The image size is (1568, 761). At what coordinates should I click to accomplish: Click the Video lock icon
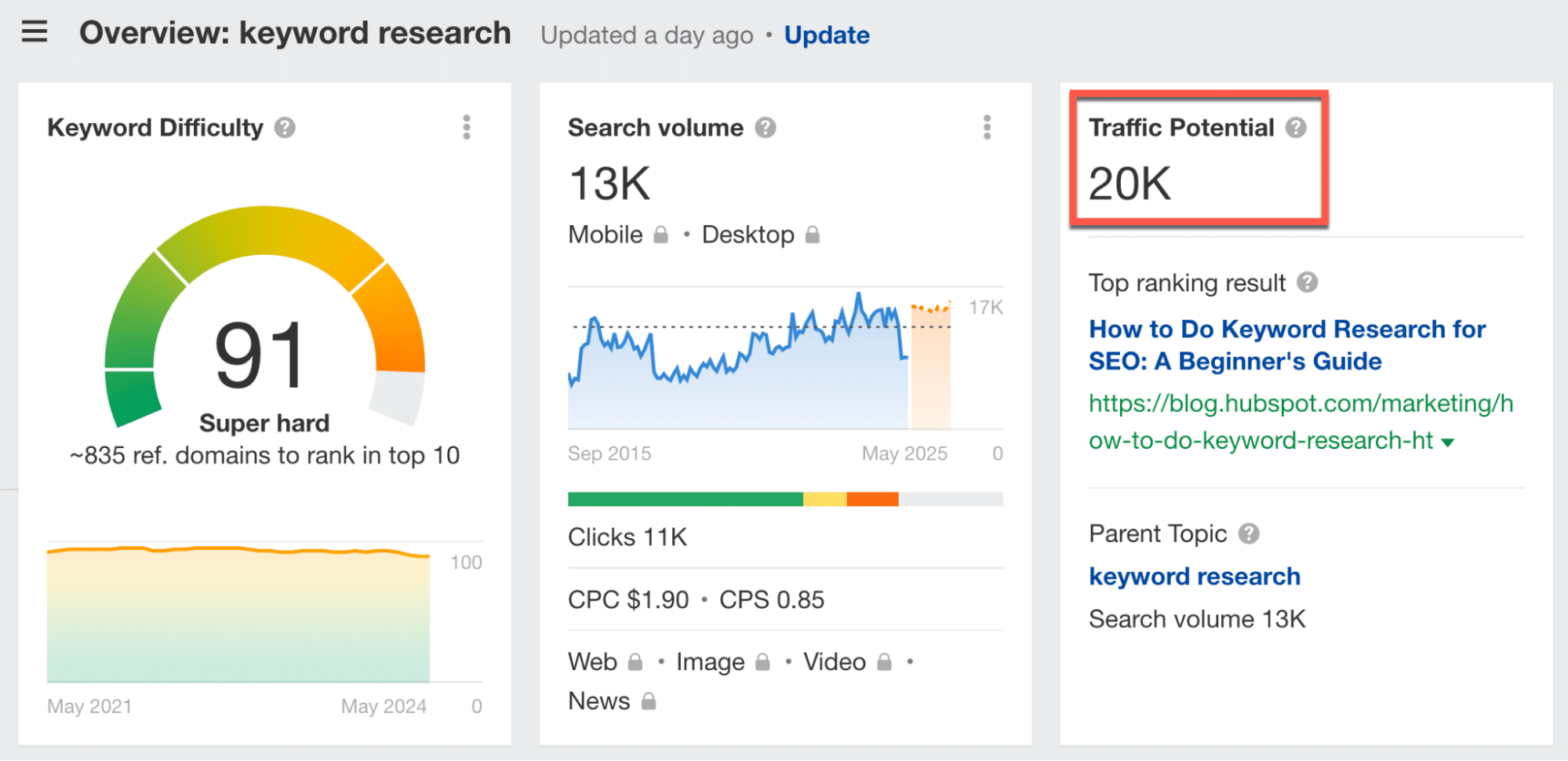[884, 661]
